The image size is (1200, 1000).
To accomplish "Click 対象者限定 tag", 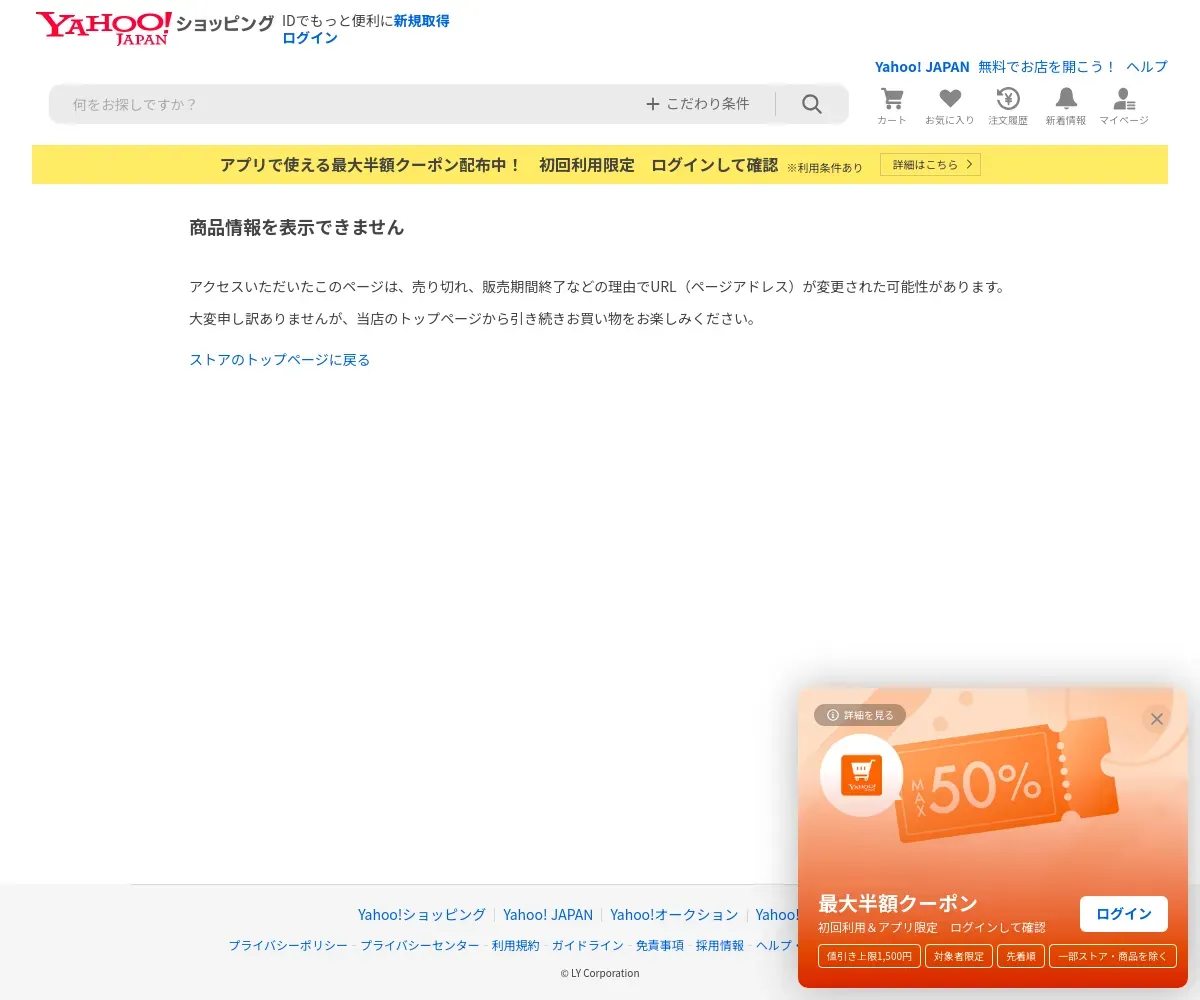I will tap(959, 956).
